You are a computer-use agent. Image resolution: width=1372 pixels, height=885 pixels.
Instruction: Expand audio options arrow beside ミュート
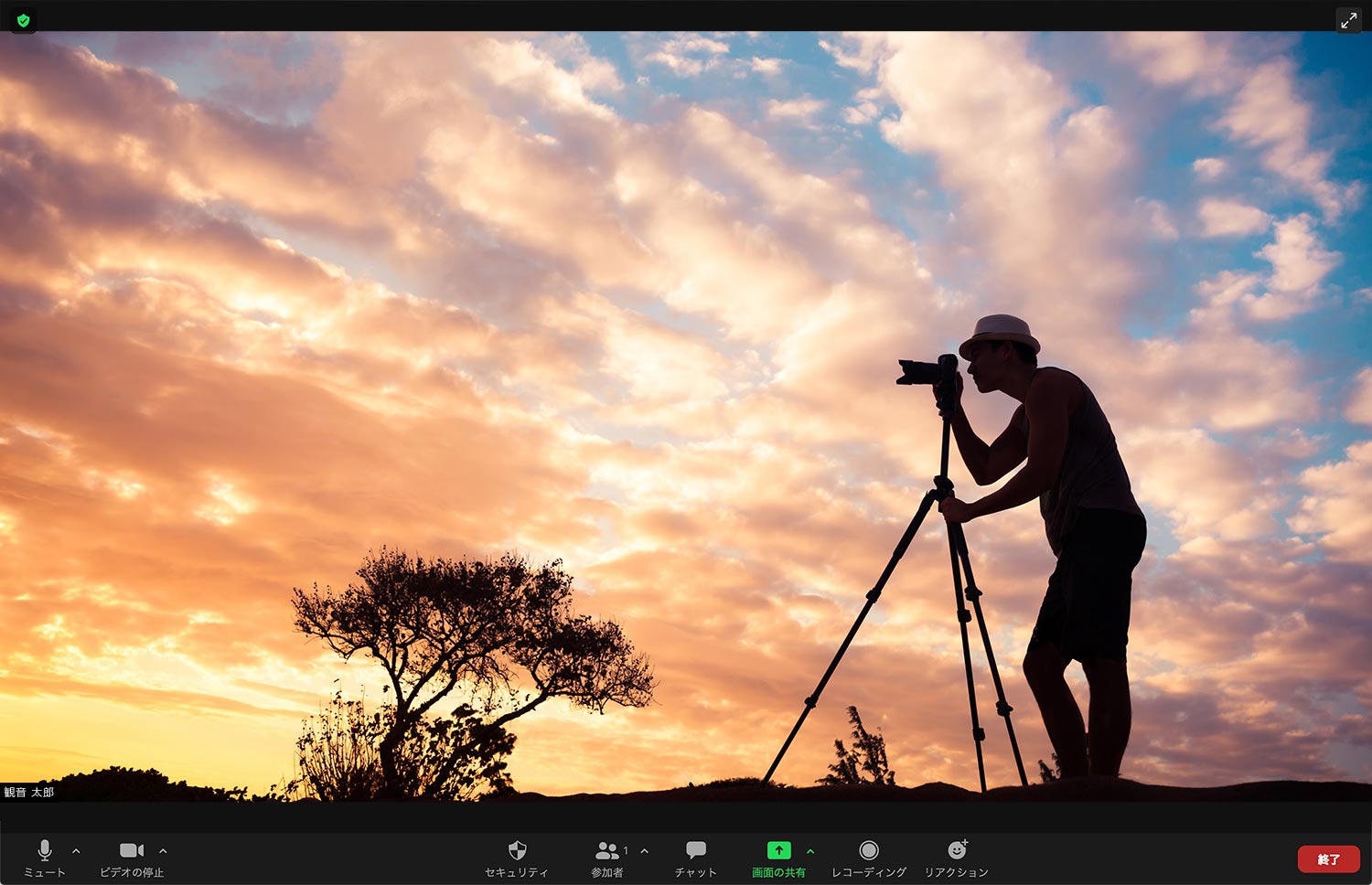coord(76,851)
